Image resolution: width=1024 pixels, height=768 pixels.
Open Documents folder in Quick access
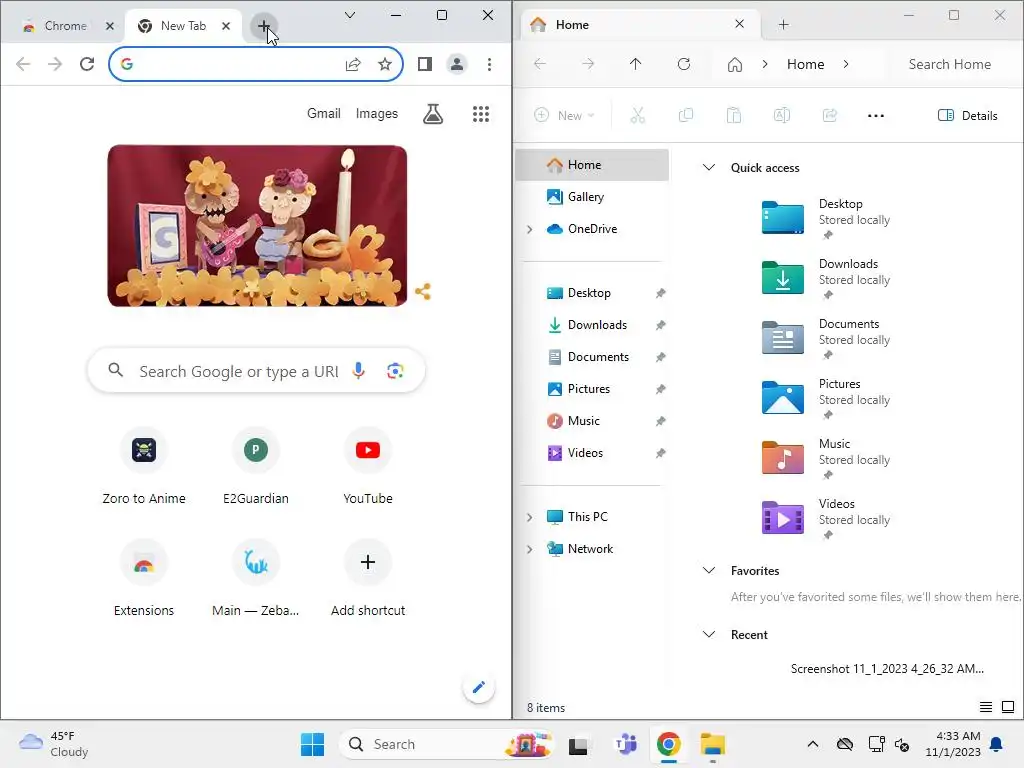(x=826, y=339)
